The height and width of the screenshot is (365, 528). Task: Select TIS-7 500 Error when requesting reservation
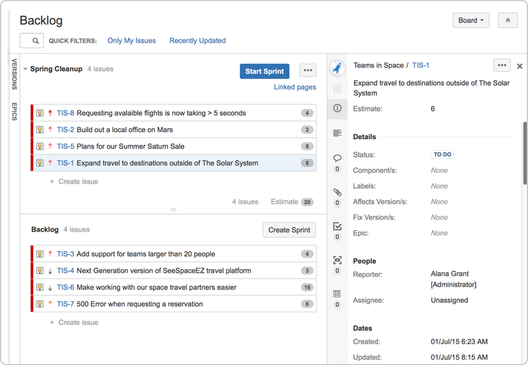(x=174, y=304)
